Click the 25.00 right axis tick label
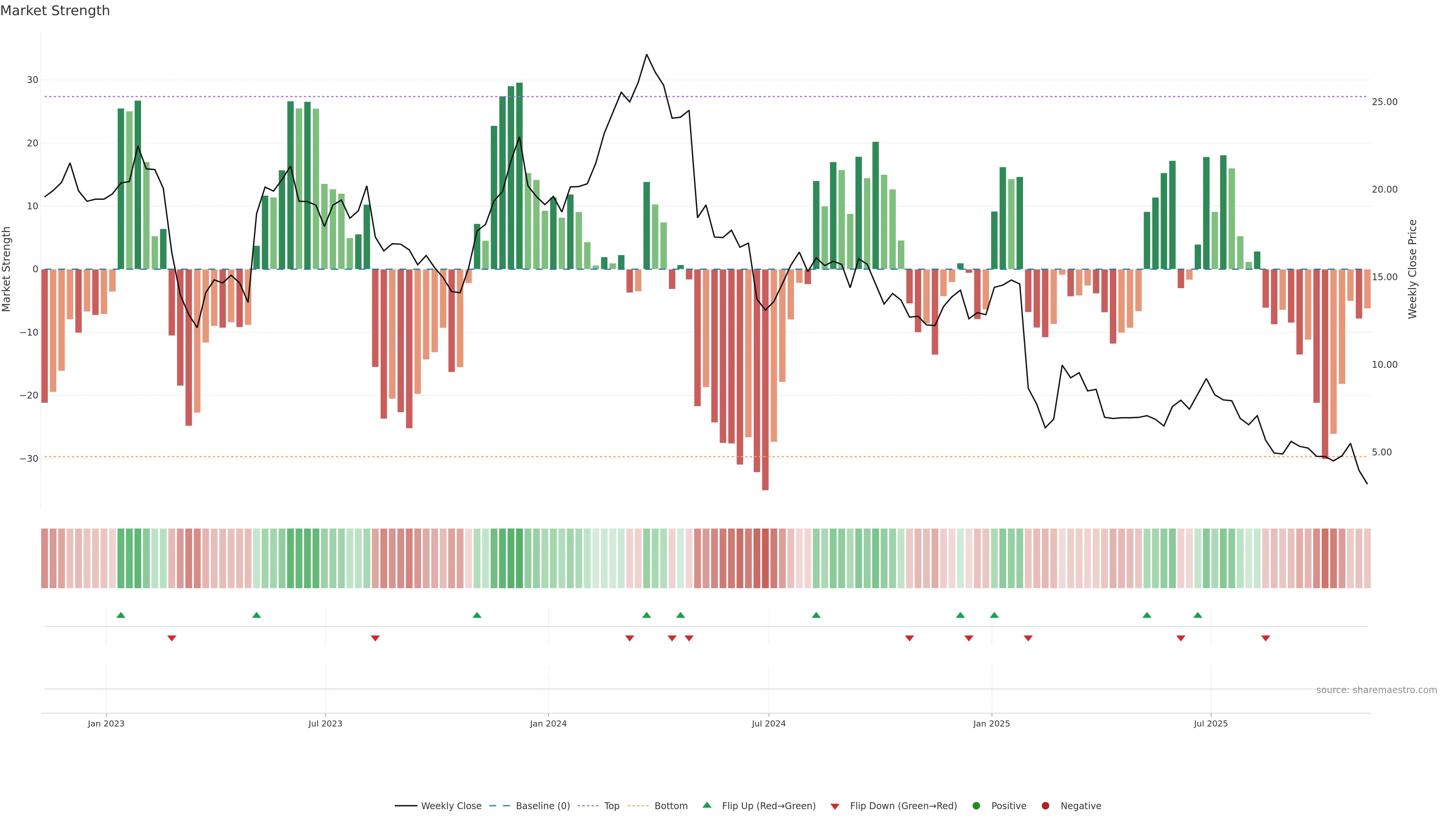Image resolution: width=1456 pixels, height=819 pixels. (x=1384, y=102)
